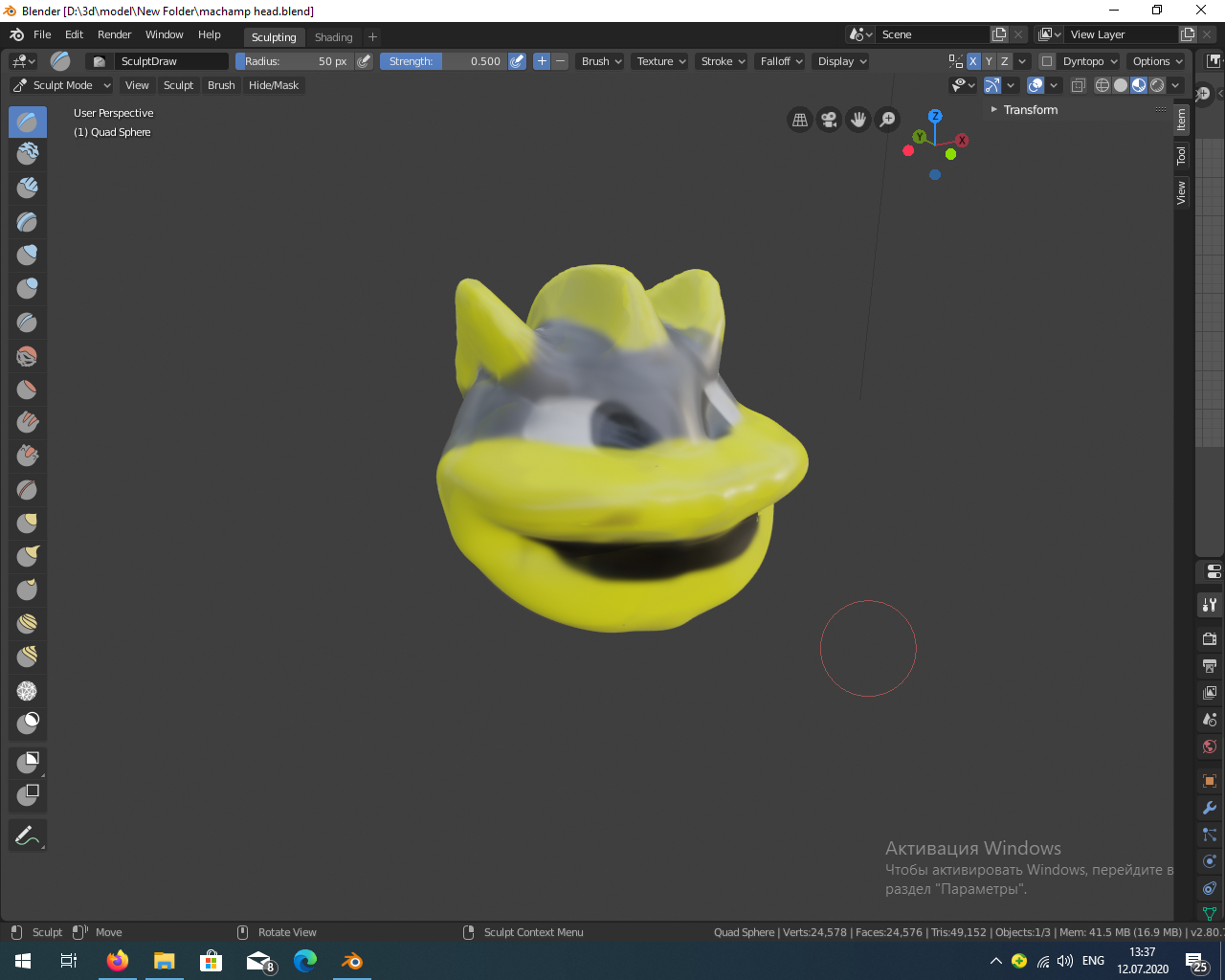
Task: Adjust the brush Radius slider
Action: coord(294,61)
